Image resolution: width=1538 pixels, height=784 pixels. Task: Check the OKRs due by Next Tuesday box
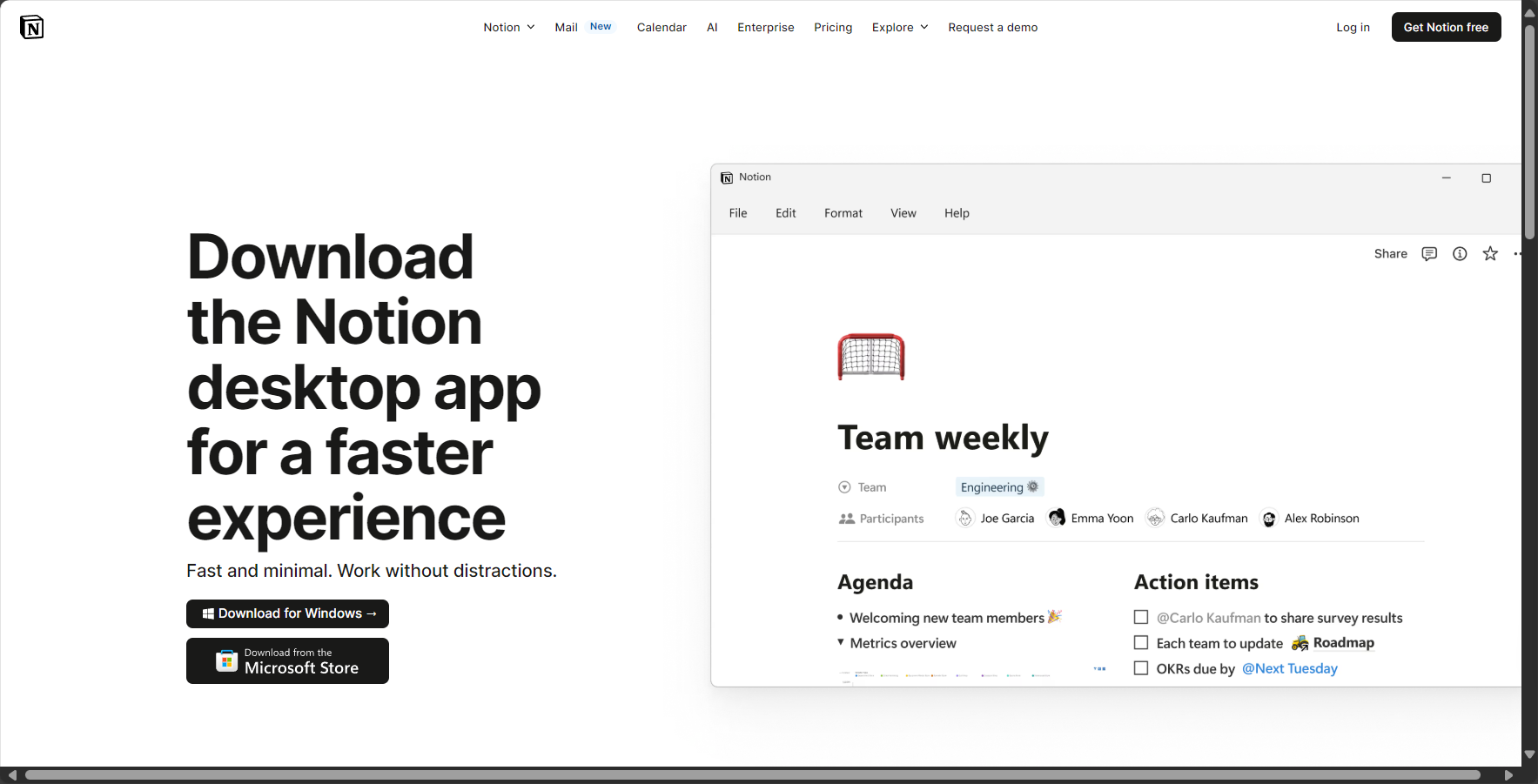1141,667
